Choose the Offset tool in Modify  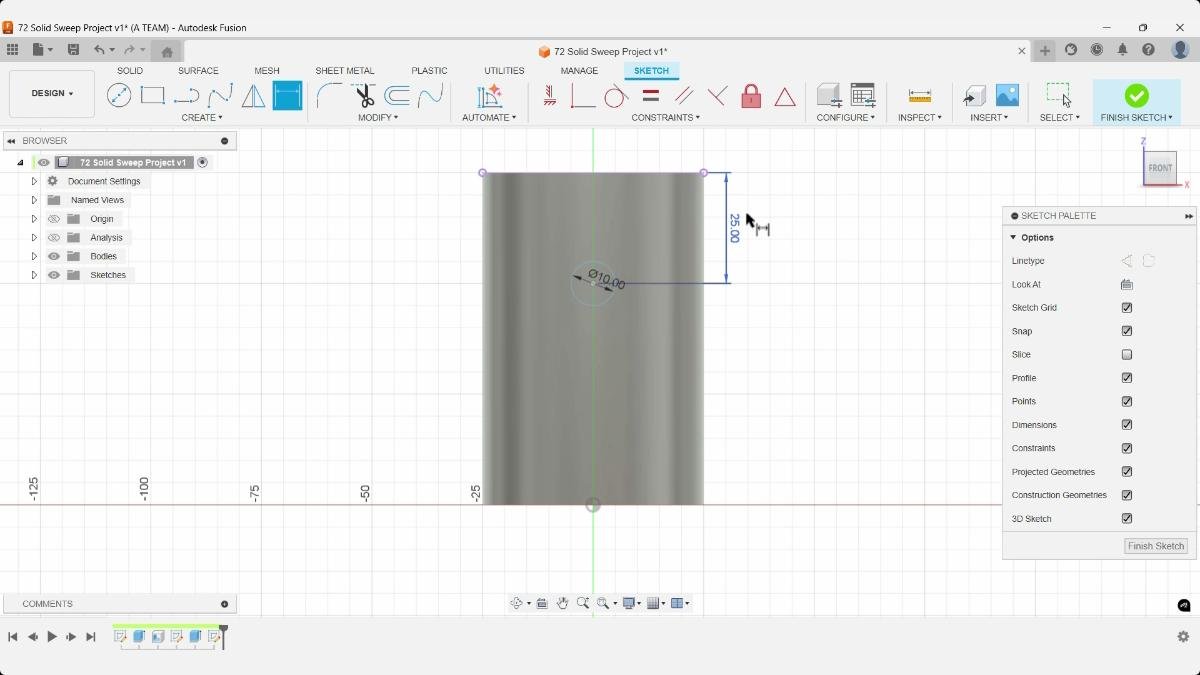click(x=397, y=96)
